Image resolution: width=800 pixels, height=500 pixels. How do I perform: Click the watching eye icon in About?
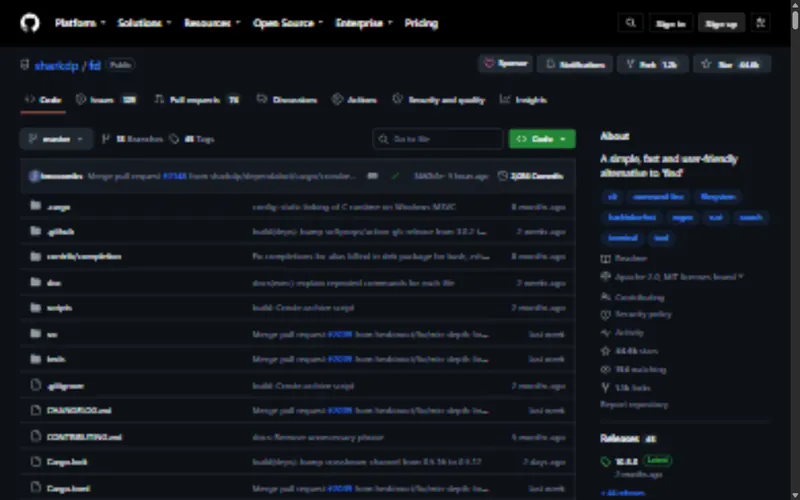pos(606,369)
